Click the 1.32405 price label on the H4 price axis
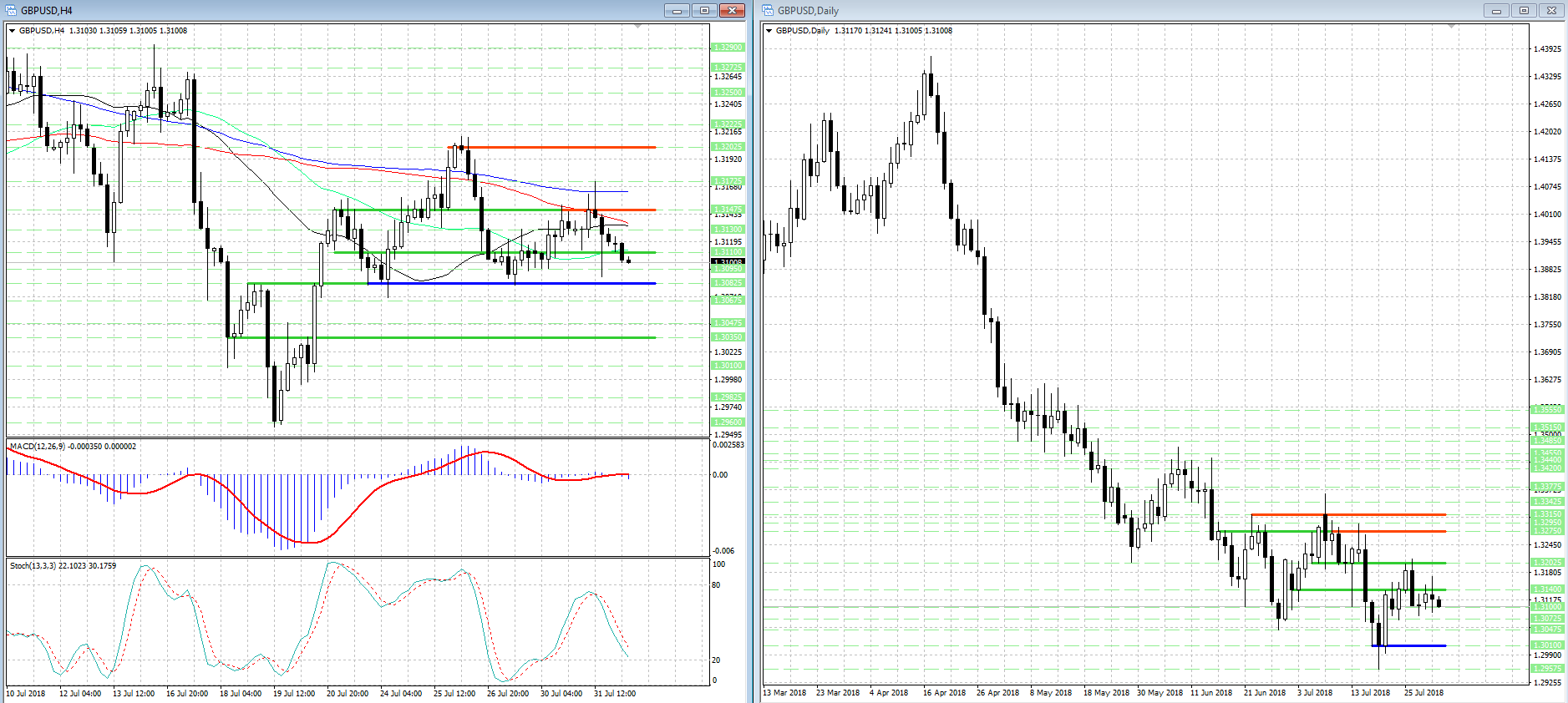The width and height of the screenshot is (1568, 703). (x=728, y=104)
